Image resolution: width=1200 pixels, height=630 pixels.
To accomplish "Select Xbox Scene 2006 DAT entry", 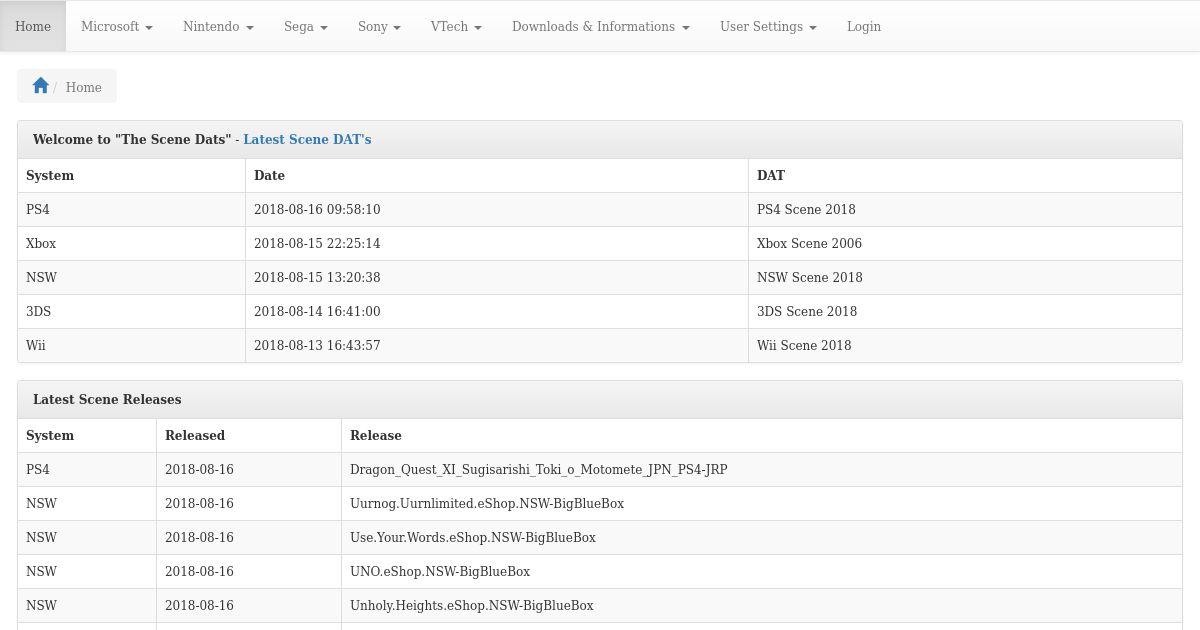I will pyautogui.click(x=809, y=243).
